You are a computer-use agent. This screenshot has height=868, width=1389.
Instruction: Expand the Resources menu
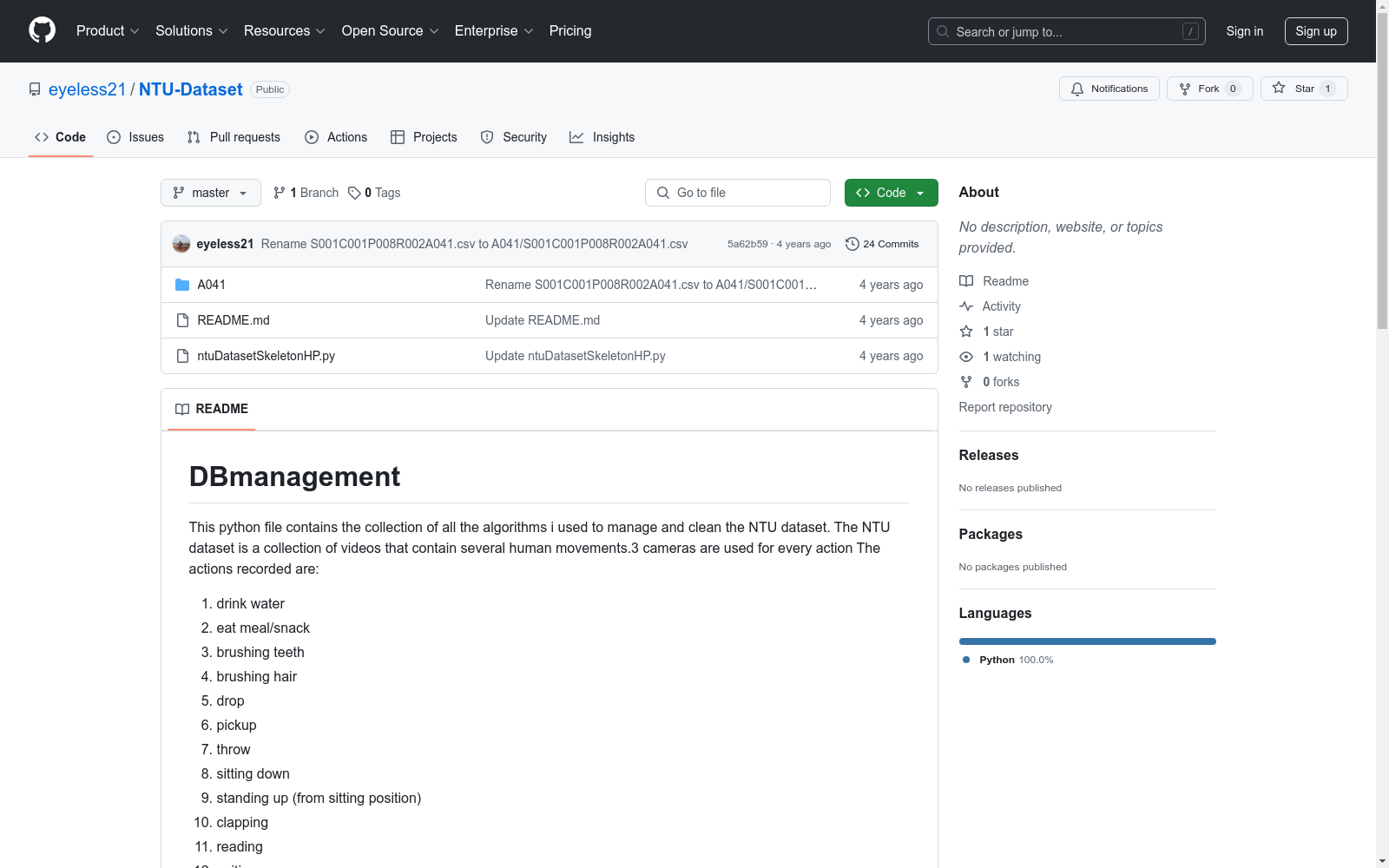285,30
